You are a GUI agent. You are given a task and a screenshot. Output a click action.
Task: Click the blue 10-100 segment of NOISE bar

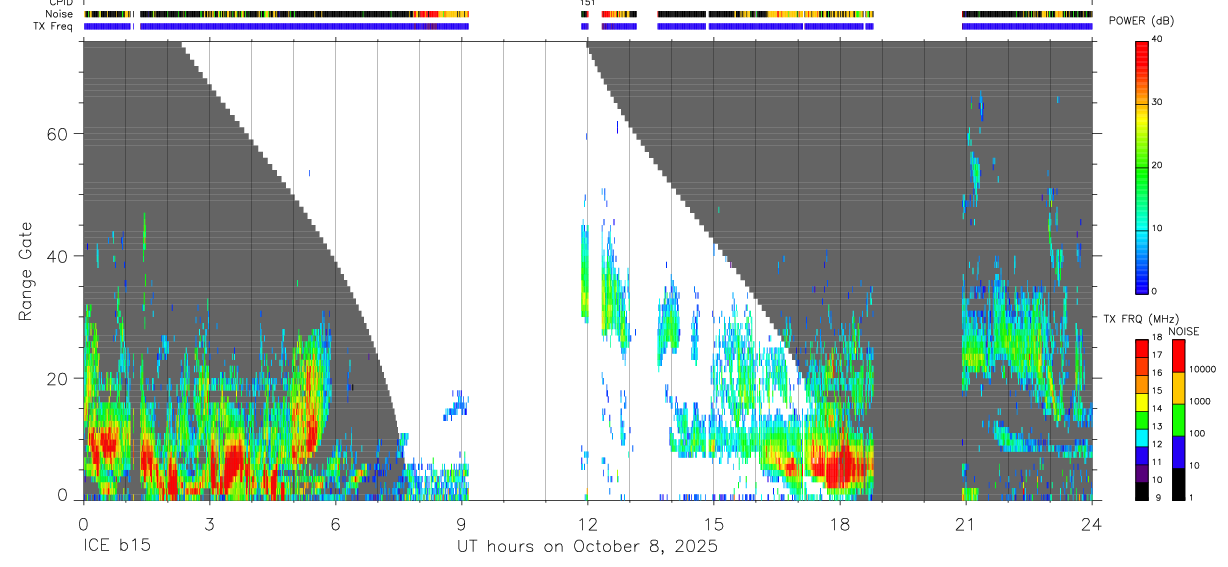pyautogui.click(x=1179, y=452)
